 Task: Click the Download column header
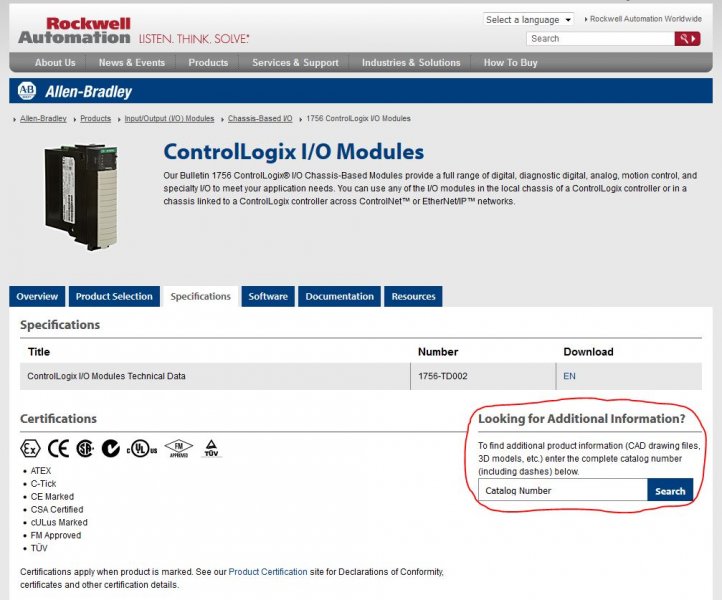click(588, 352)
